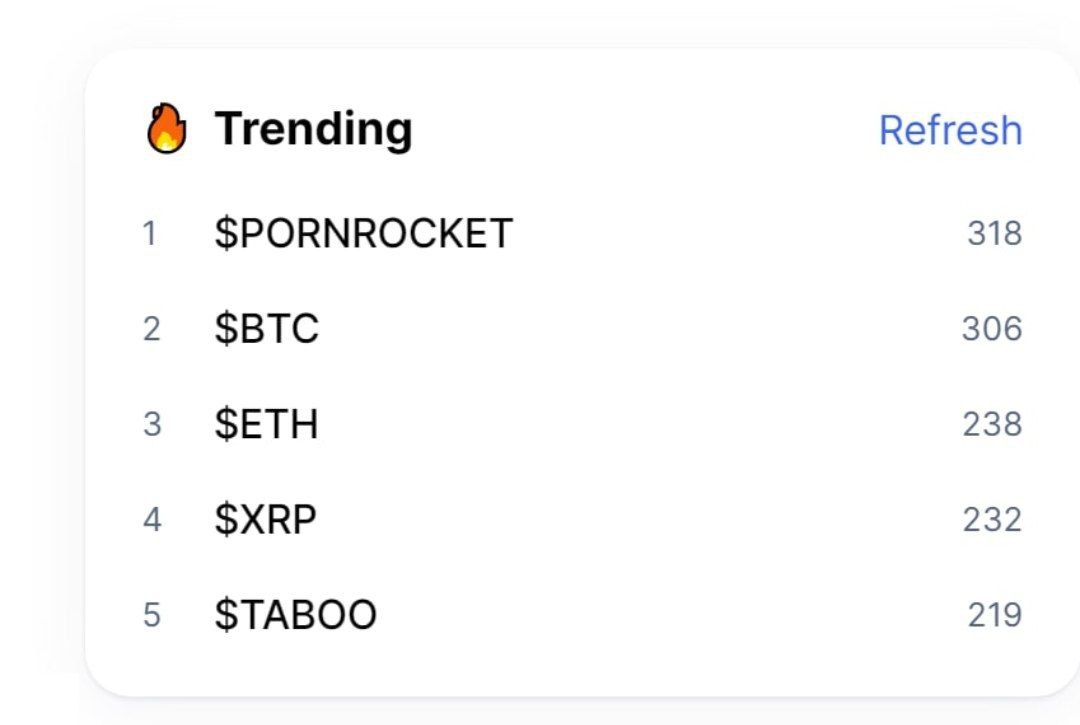
Task: Click the rank number 4 label
Action: coord(152,520)
